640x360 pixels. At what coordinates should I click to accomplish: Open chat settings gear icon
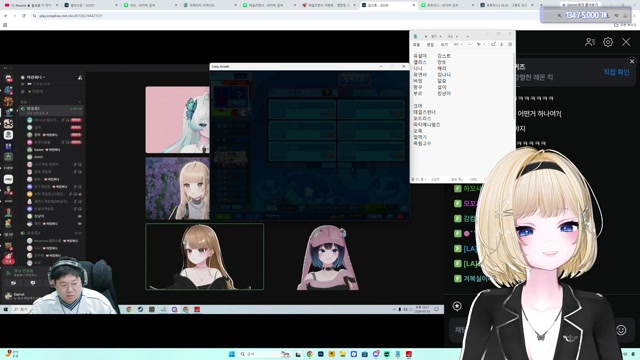[608, 42]
